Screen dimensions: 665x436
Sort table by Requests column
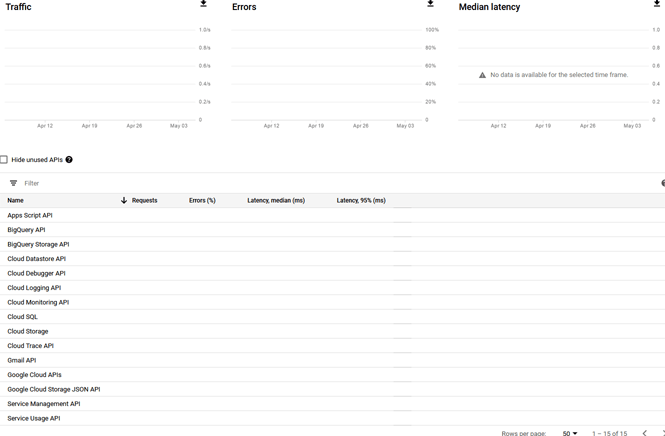[x=144, y=200]
